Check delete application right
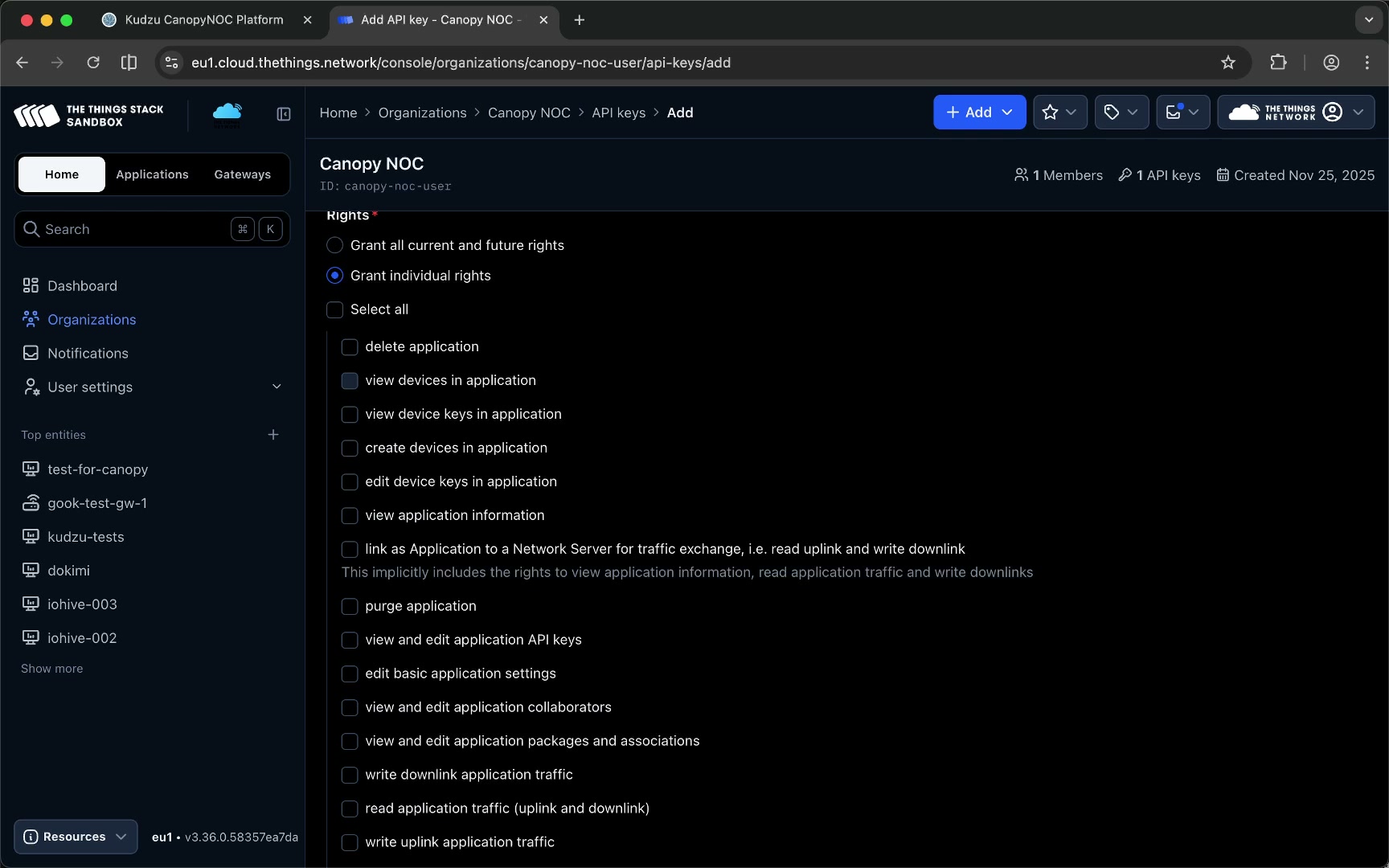This screenshot has height=868, width=1389. coord(350,346)
